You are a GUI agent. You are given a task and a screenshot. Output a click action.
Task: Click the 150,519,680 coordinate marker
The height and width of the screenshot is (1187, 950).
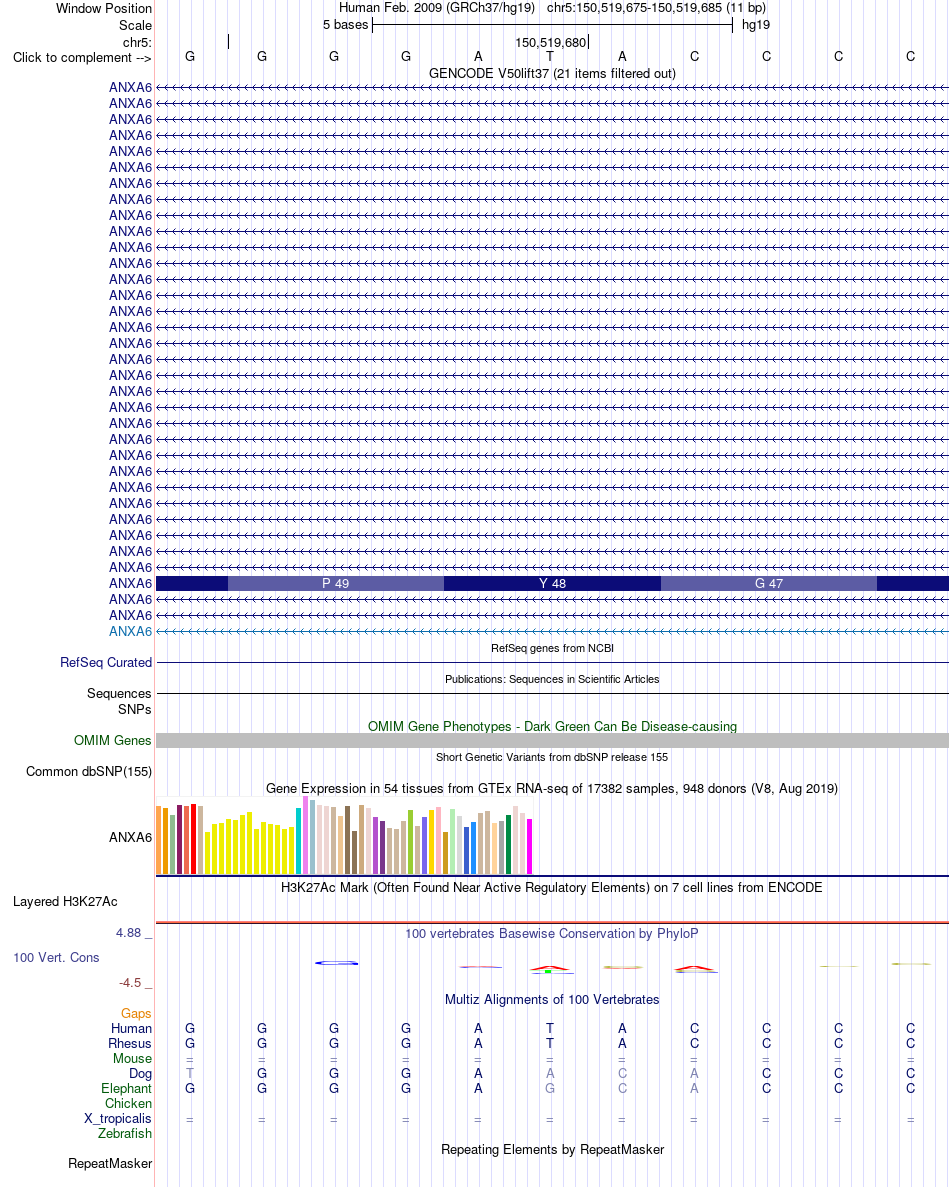550,42
